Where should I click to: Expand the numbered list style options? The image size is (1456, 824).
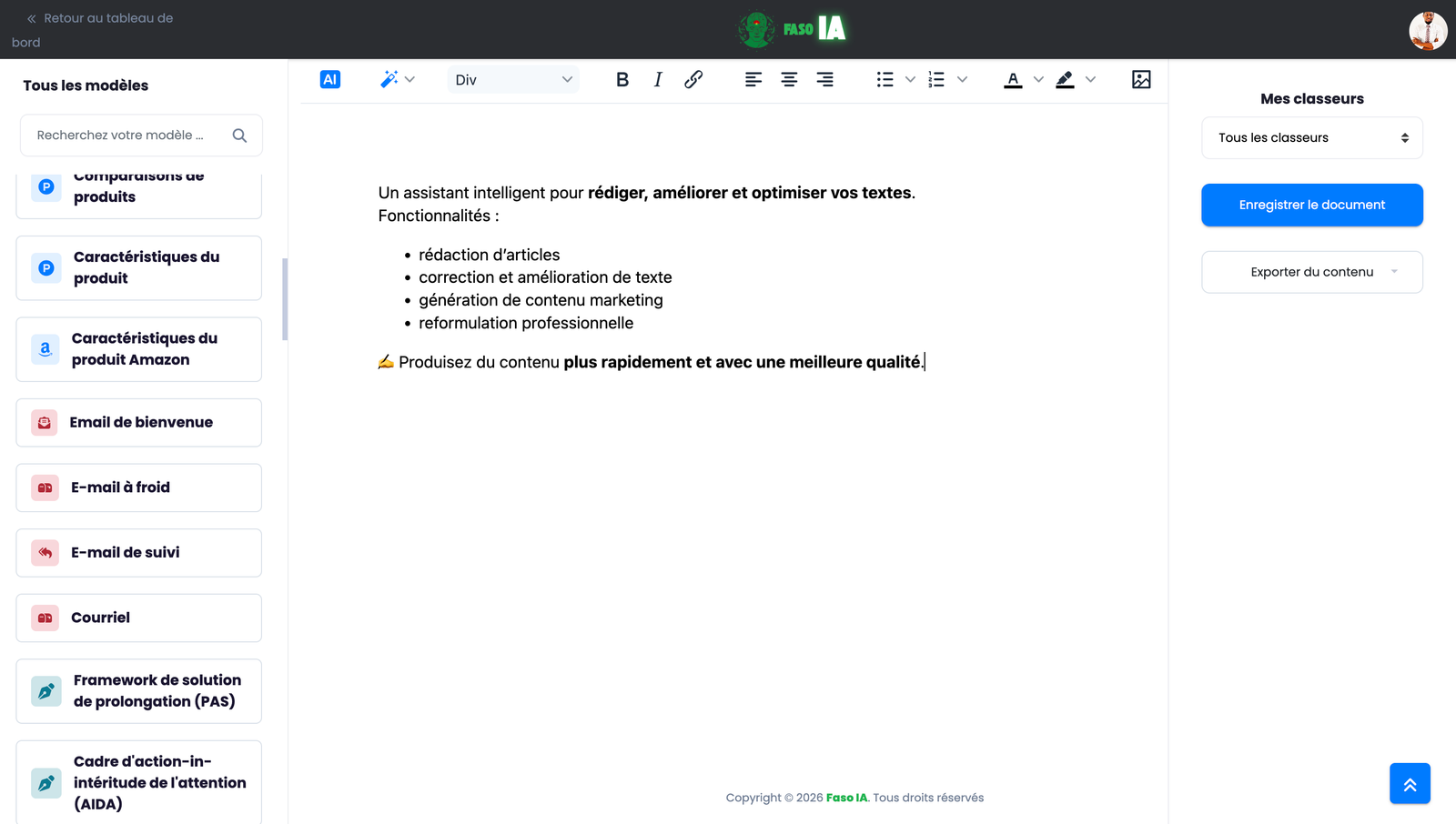click(962, 80)
